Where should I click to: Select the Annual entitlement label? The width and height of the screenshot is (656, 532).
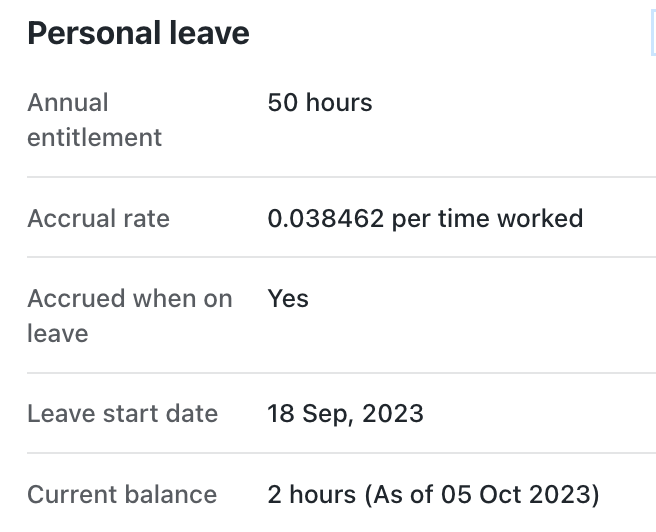coord(95,120)
